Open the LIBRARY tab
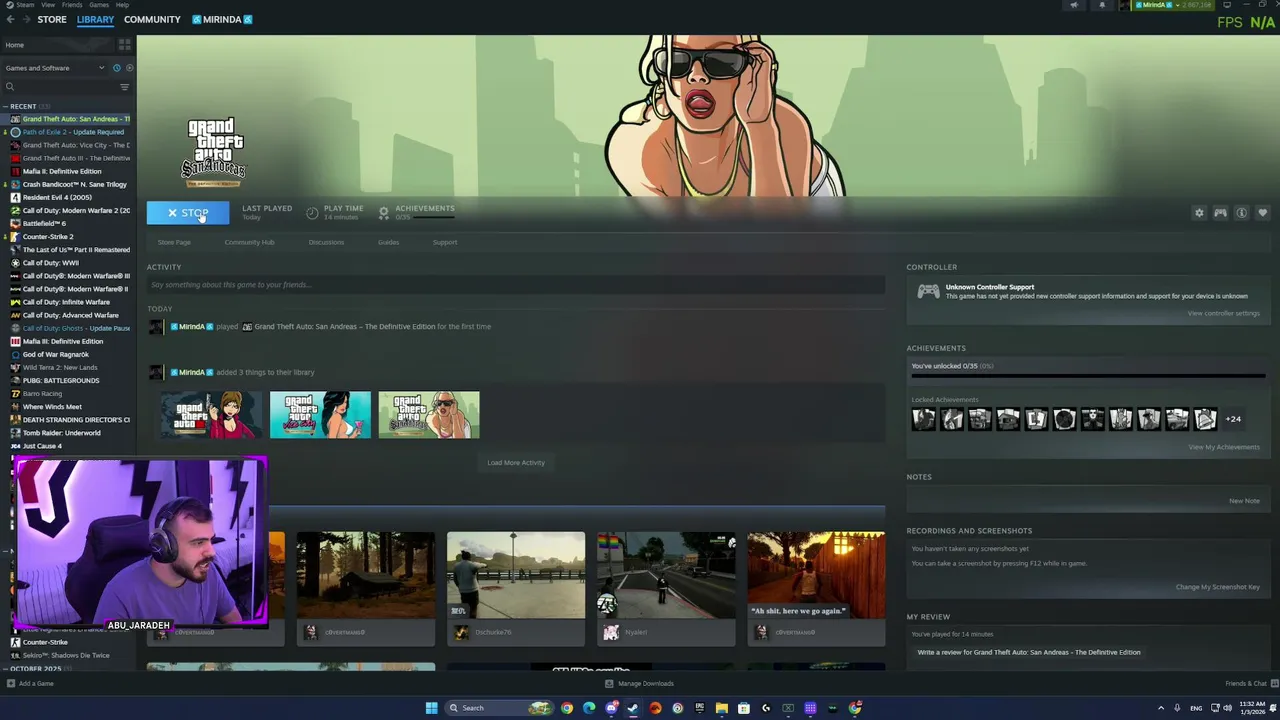 (x=95, y=20)
